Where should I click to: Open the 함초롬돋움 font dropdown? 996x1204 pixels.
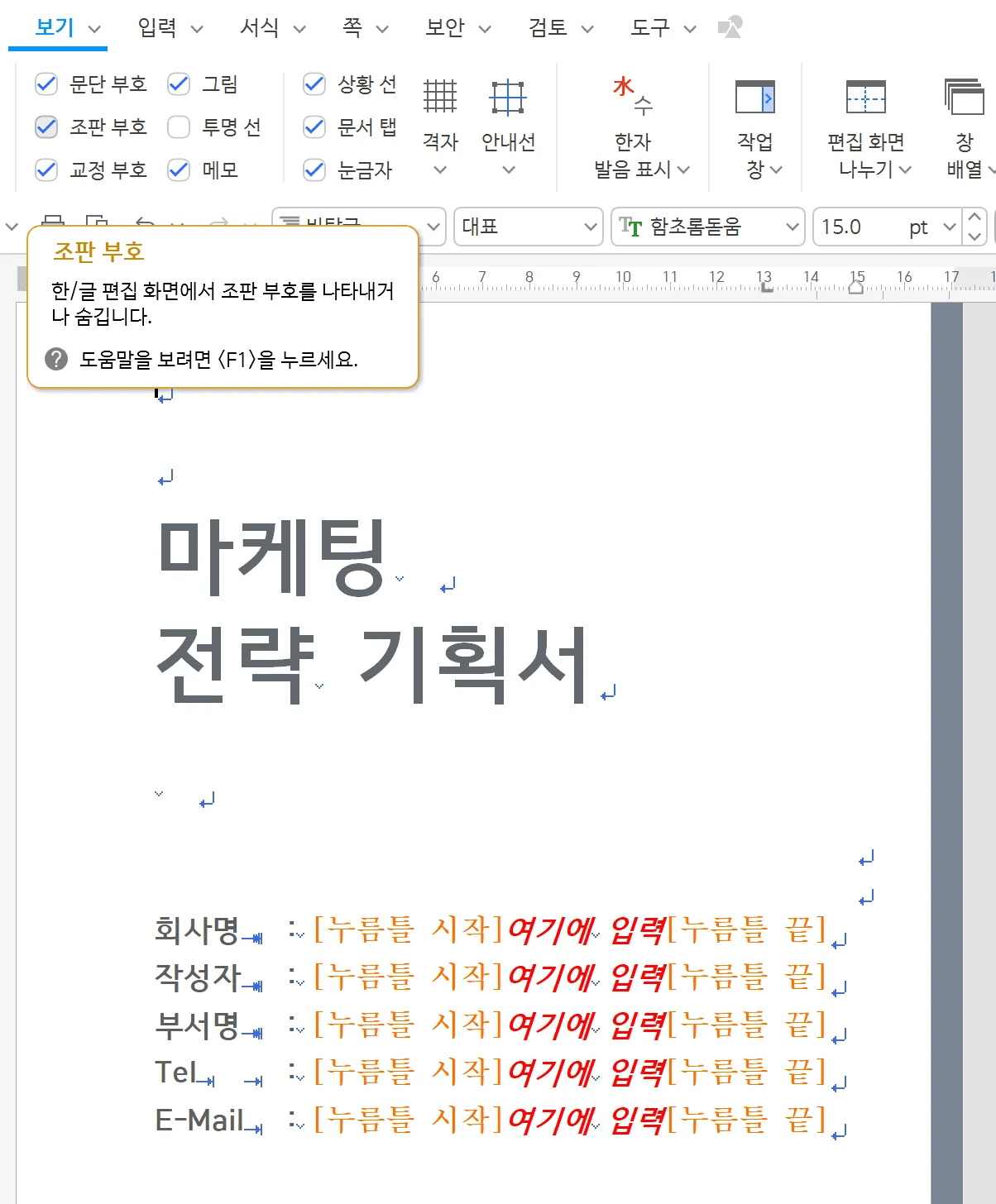[792, 227]
